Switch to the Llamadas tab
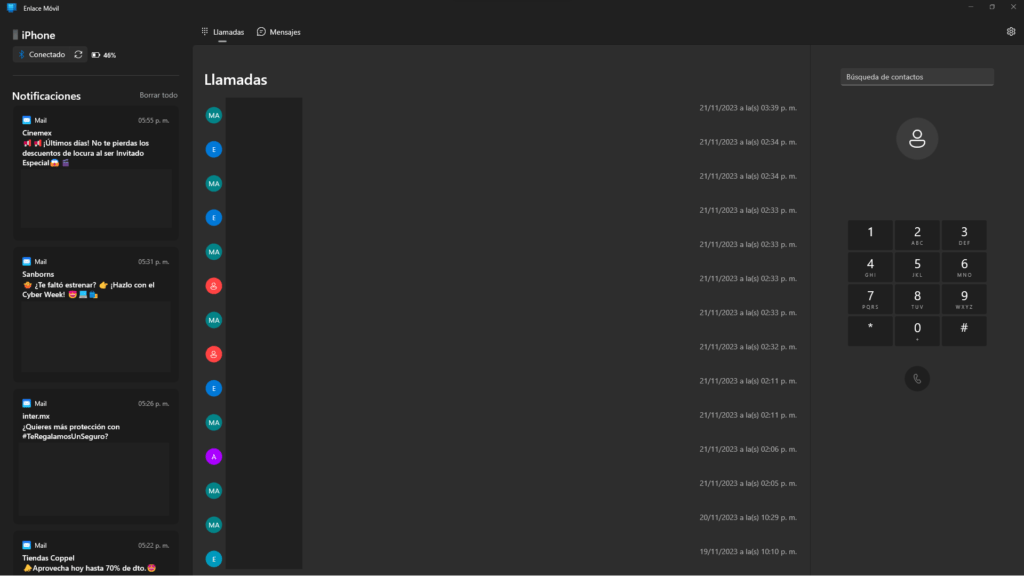This screenshot has height=576, width=1024. click(x=223, y=32)
